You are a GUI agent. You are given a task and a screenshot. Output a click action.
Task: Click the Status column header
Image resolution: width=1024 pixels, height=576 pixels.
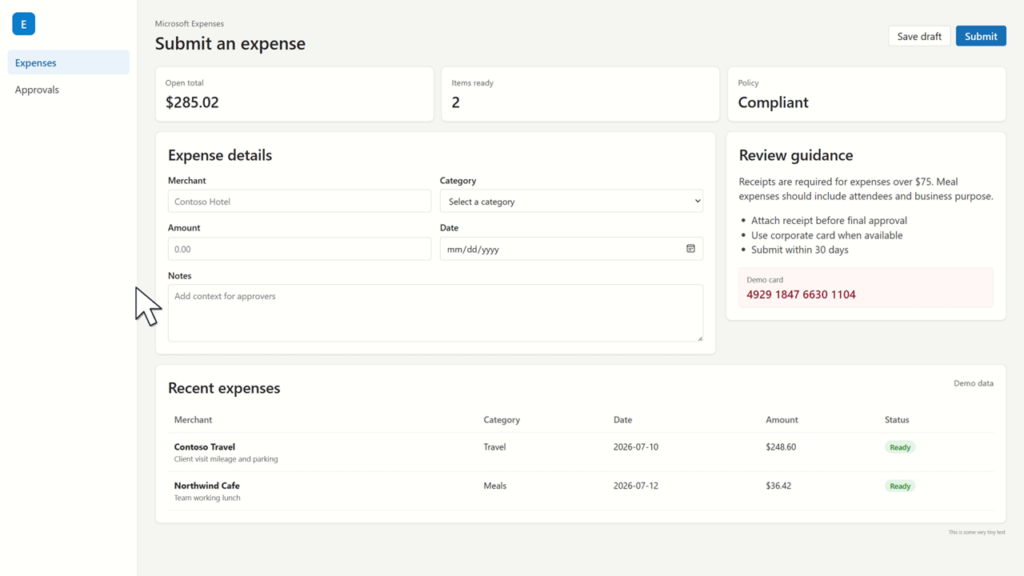point(897,419)
